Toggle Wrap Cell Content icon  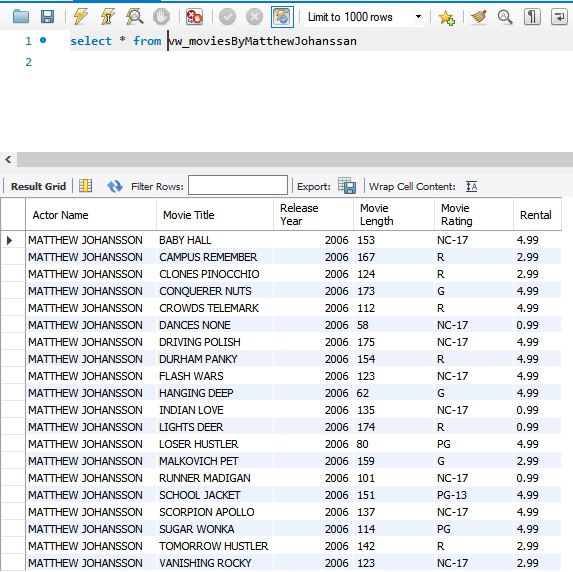click(471, 186)
